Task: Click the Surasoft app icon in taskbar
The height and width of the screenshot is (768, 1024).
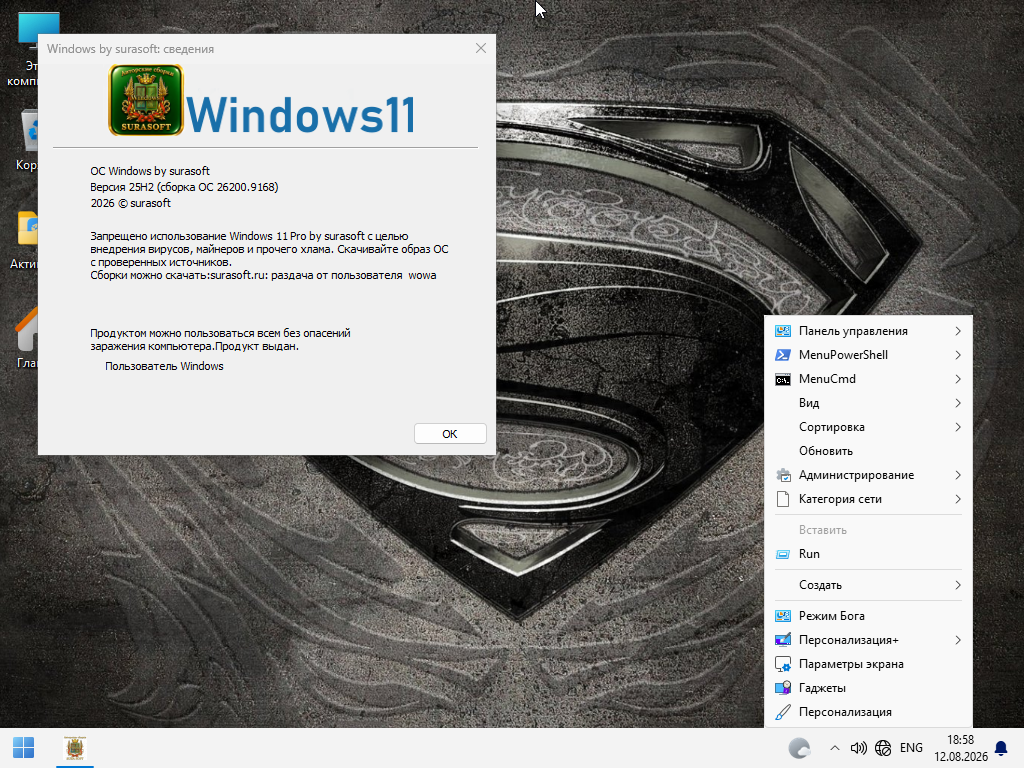Action: click(x=75, y=748)
